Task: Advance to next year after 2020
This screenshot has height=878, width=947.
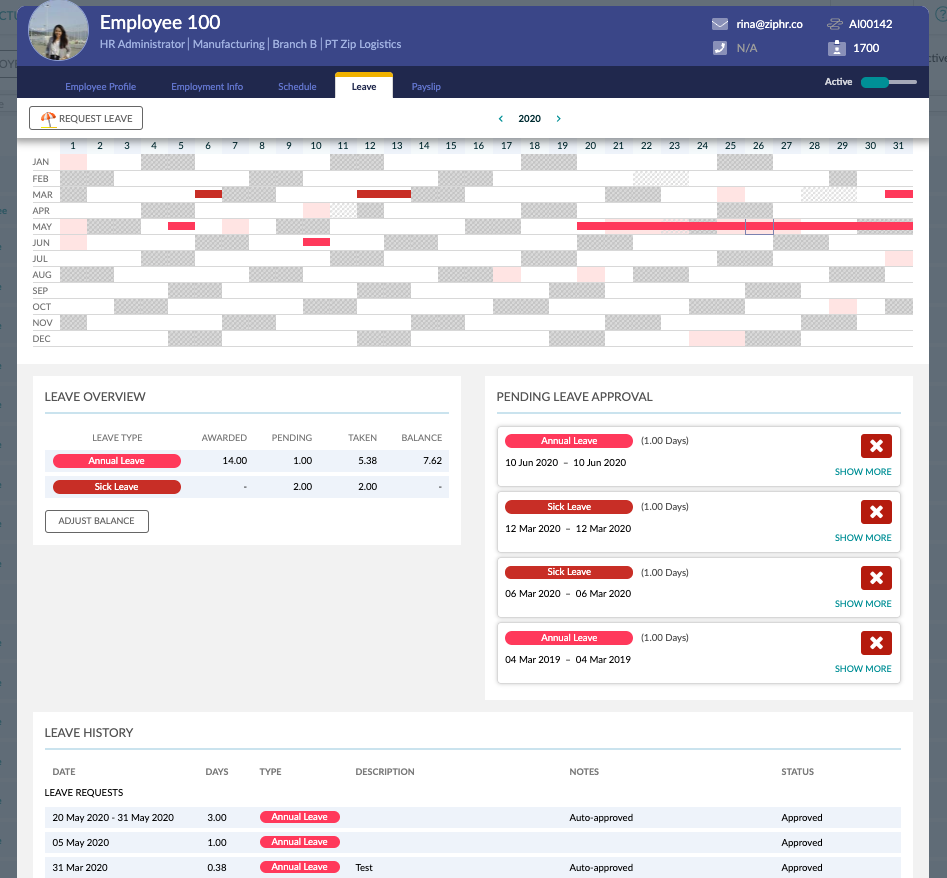Action: coord(558,119)
